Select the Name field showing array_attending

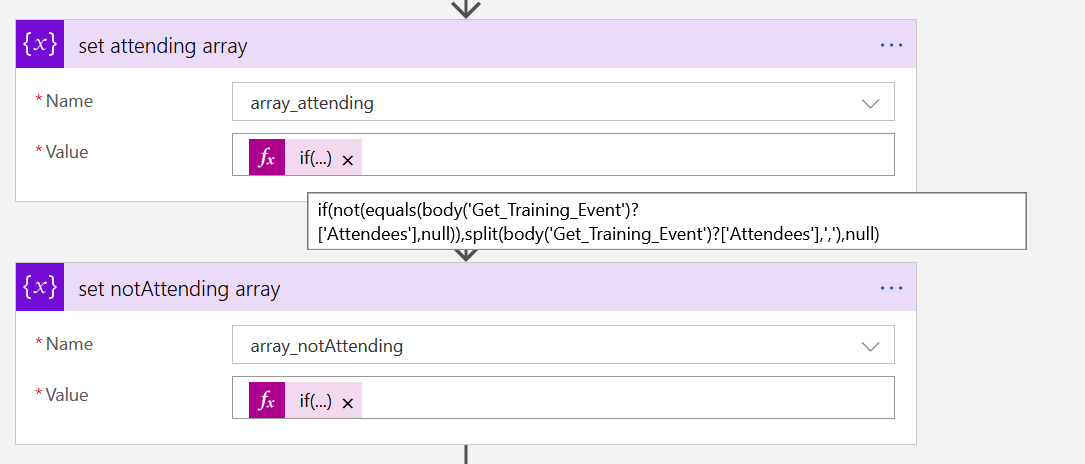click(x=540, y=103)
